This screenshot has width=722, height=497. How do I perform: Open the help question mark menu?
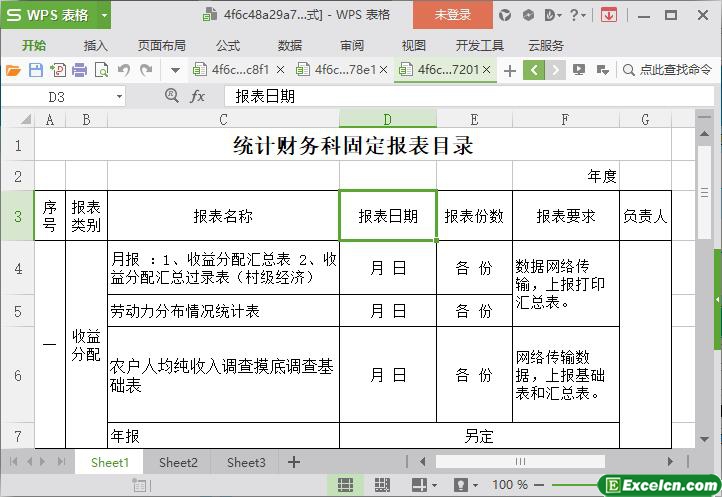[x=577, y=15]
